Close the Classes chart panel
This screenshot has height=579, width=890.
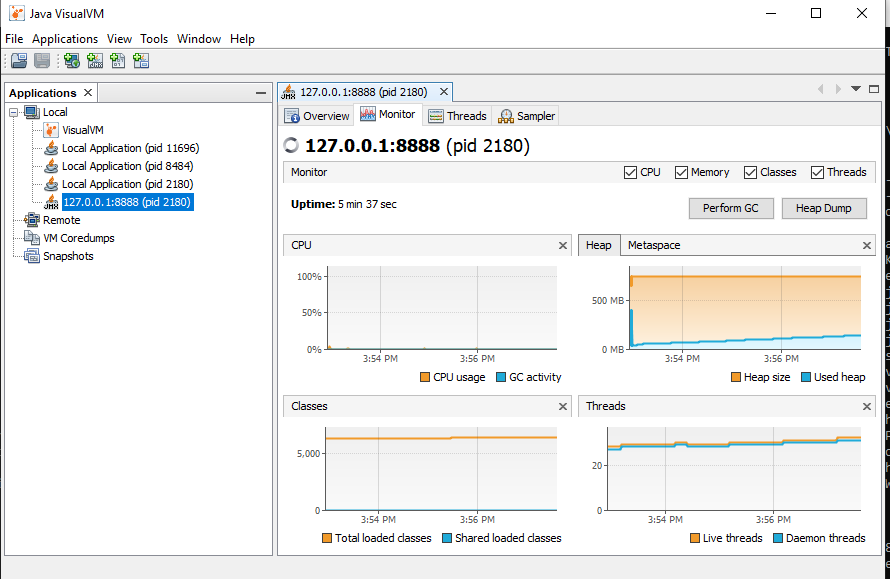click(562, 406)
